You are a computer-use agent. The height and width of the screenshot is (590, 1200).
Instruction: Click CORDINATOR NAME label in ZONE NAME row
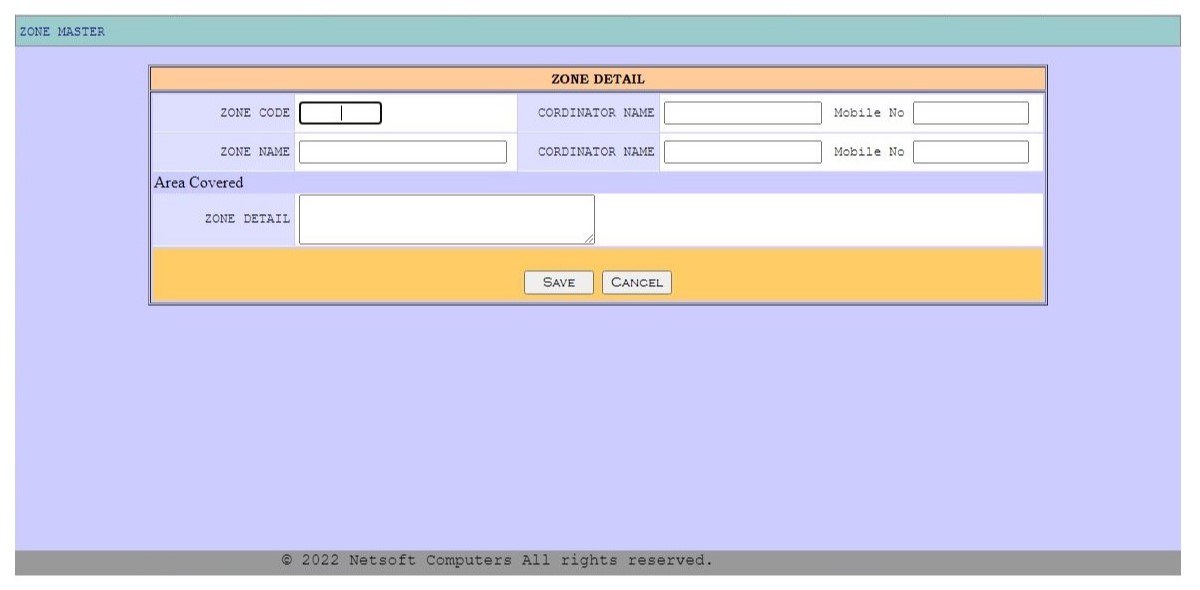tap(596, 152)
